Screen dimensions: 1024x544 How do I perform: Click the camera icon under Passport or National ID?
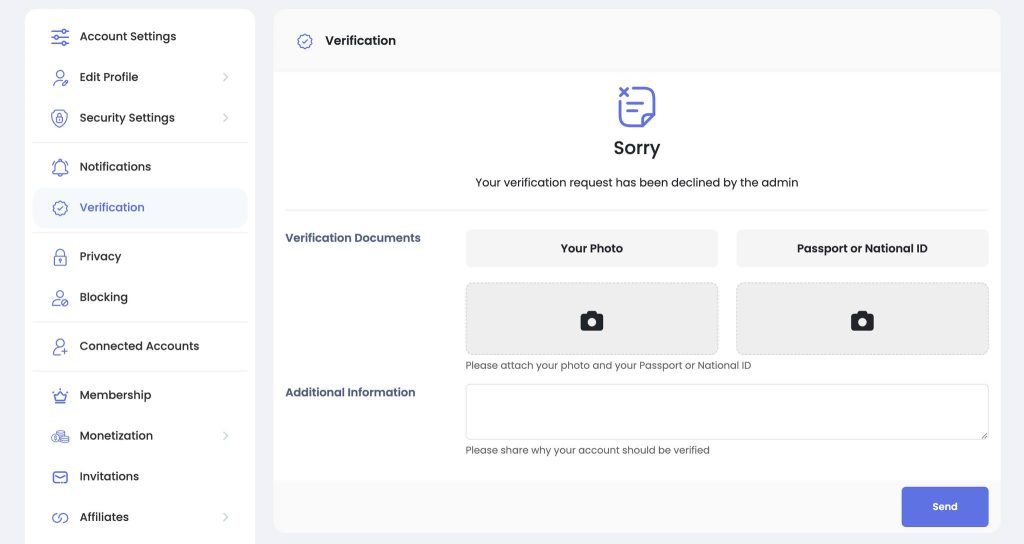point(862,321)
